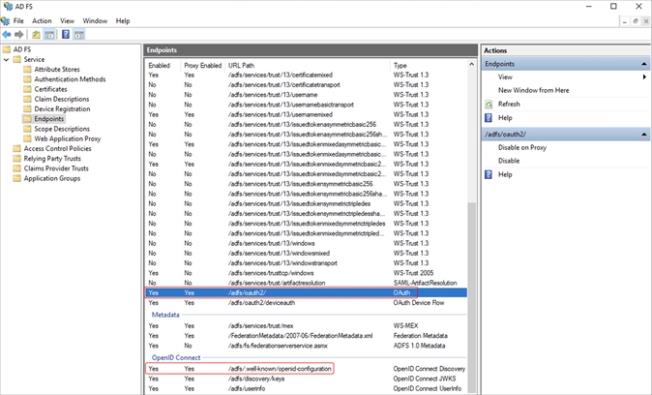Sort by Type column header
The width and height of the screenshot is (652, 395).
[400, 65]
